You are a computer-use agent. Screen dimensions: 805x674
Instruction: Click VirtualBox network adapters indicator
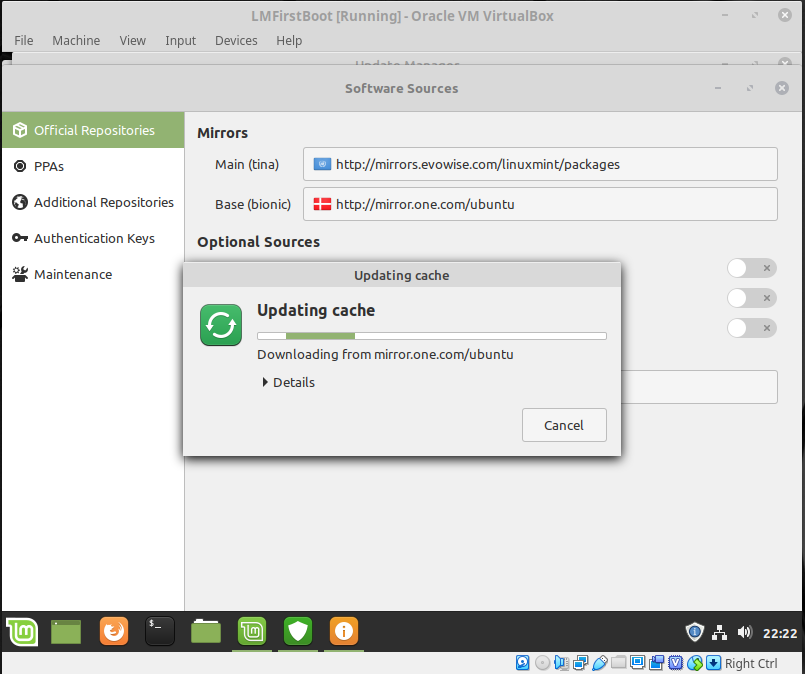click(x=581, y=663)
